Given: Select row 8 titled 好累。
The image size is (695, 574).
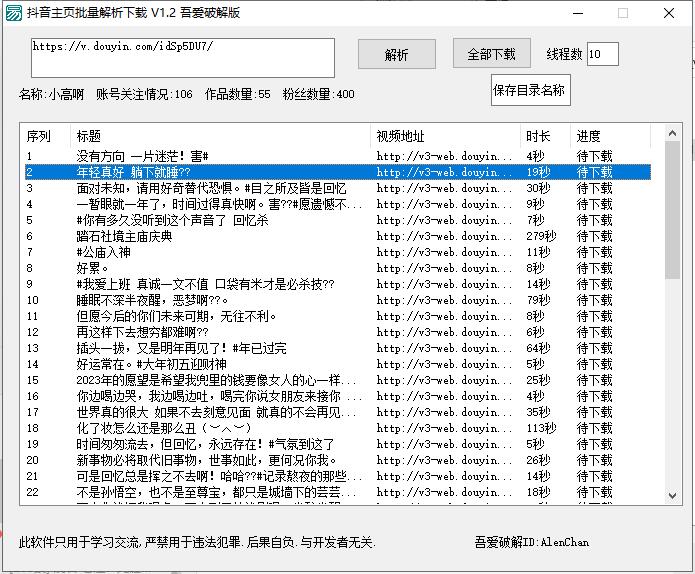Looking at the screenshot, I should tap(338, 268).
